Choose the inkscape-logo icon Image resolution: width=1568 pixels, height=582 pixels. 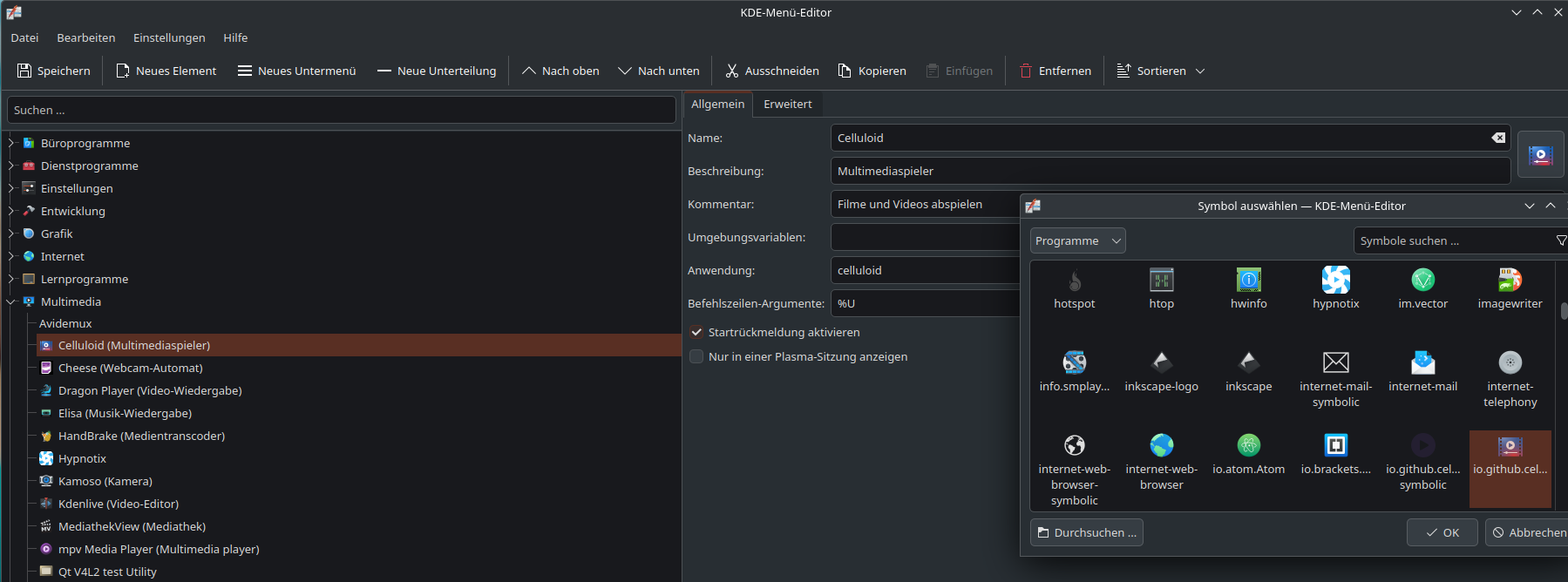(1162, 373)
